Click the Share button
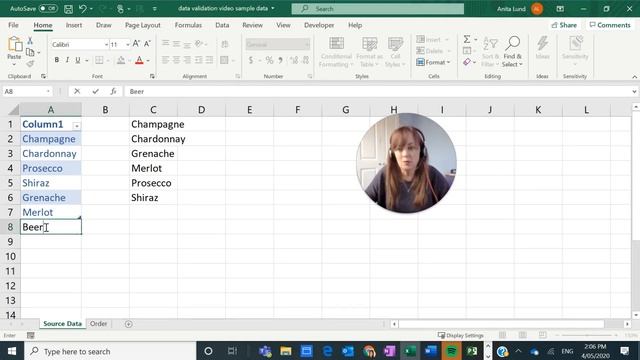This screenshot has height=360, width=640. click(564, 25)
